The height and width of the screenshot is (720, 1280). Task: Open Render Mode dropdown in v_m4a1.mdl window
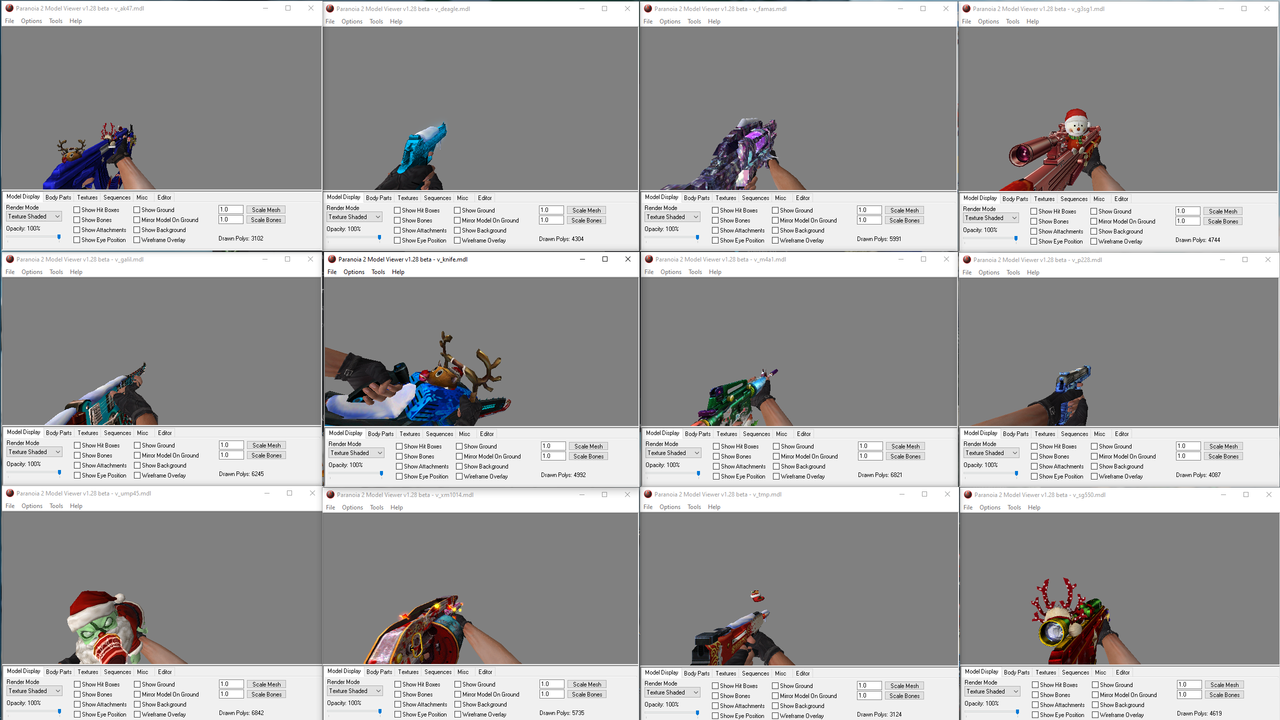coord(673,453)
